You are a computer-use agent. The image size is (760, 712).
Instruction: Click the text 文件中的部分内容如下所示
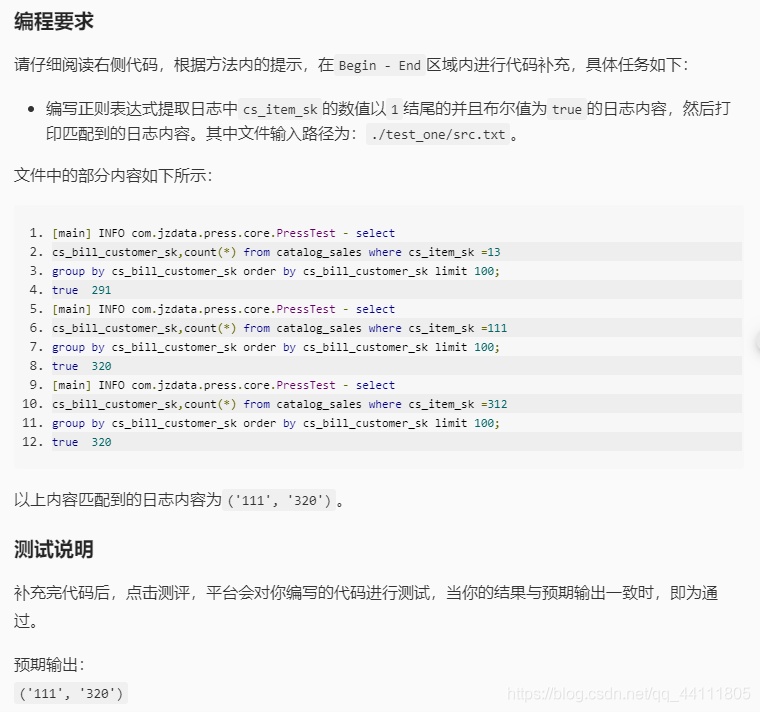tap(113, 175)
